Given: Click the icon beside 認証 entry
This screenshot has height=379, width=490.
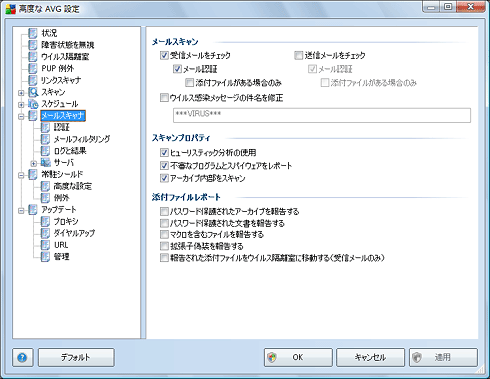Looking at the screenshot, I should coord(45,127).
